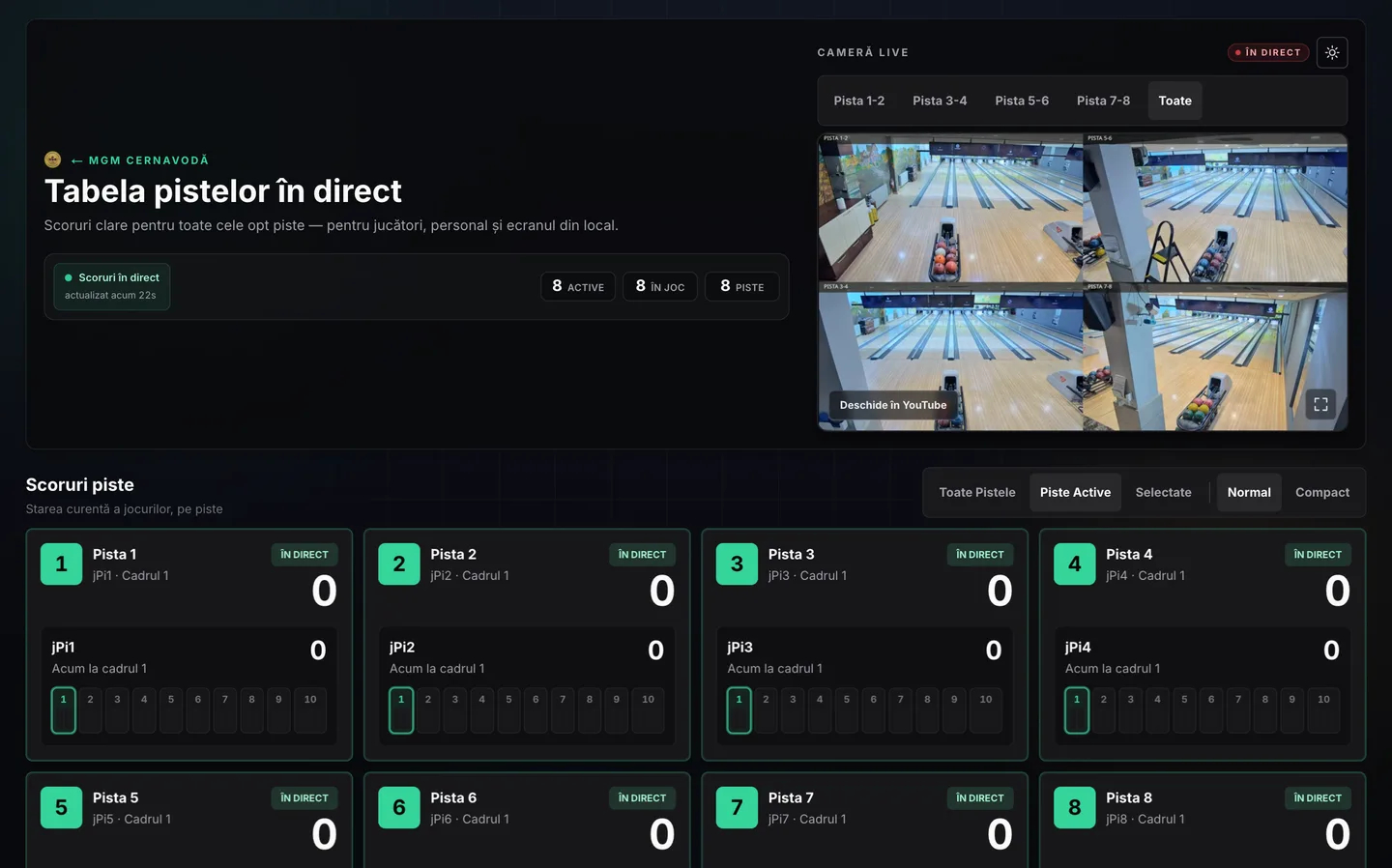
Task: Click jPi8 · Cadrul 1 subtitle
Action: [1145, 819]
